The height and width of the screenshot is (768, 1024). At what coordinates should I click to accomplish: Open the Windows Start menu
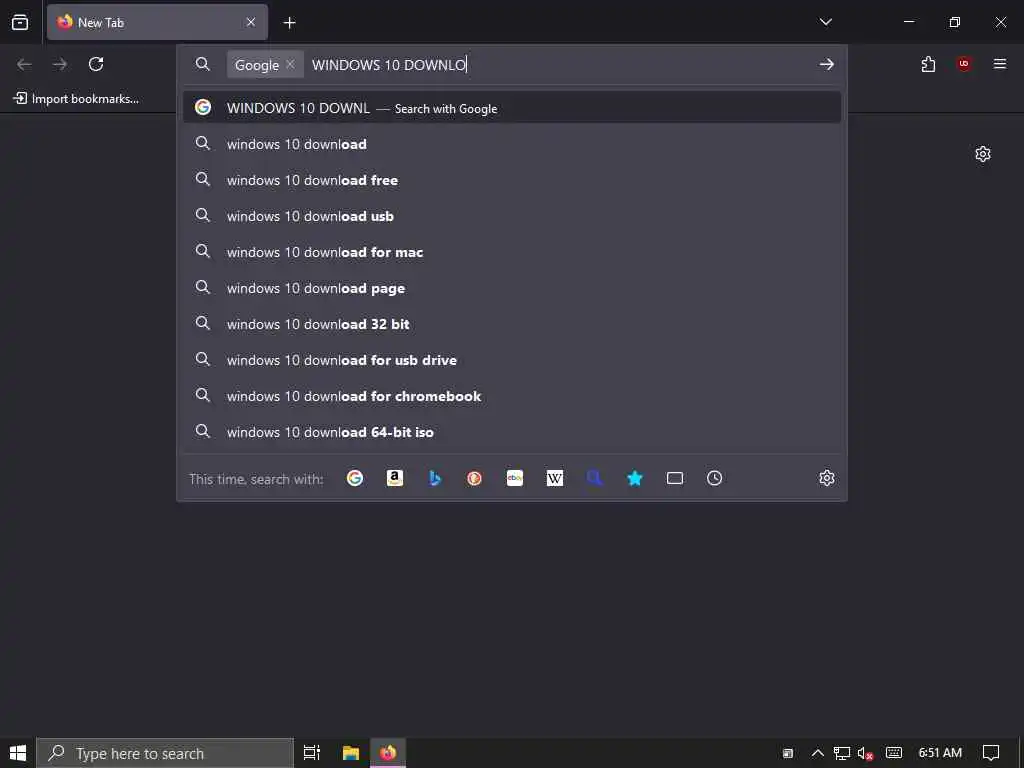click(18, 753)
